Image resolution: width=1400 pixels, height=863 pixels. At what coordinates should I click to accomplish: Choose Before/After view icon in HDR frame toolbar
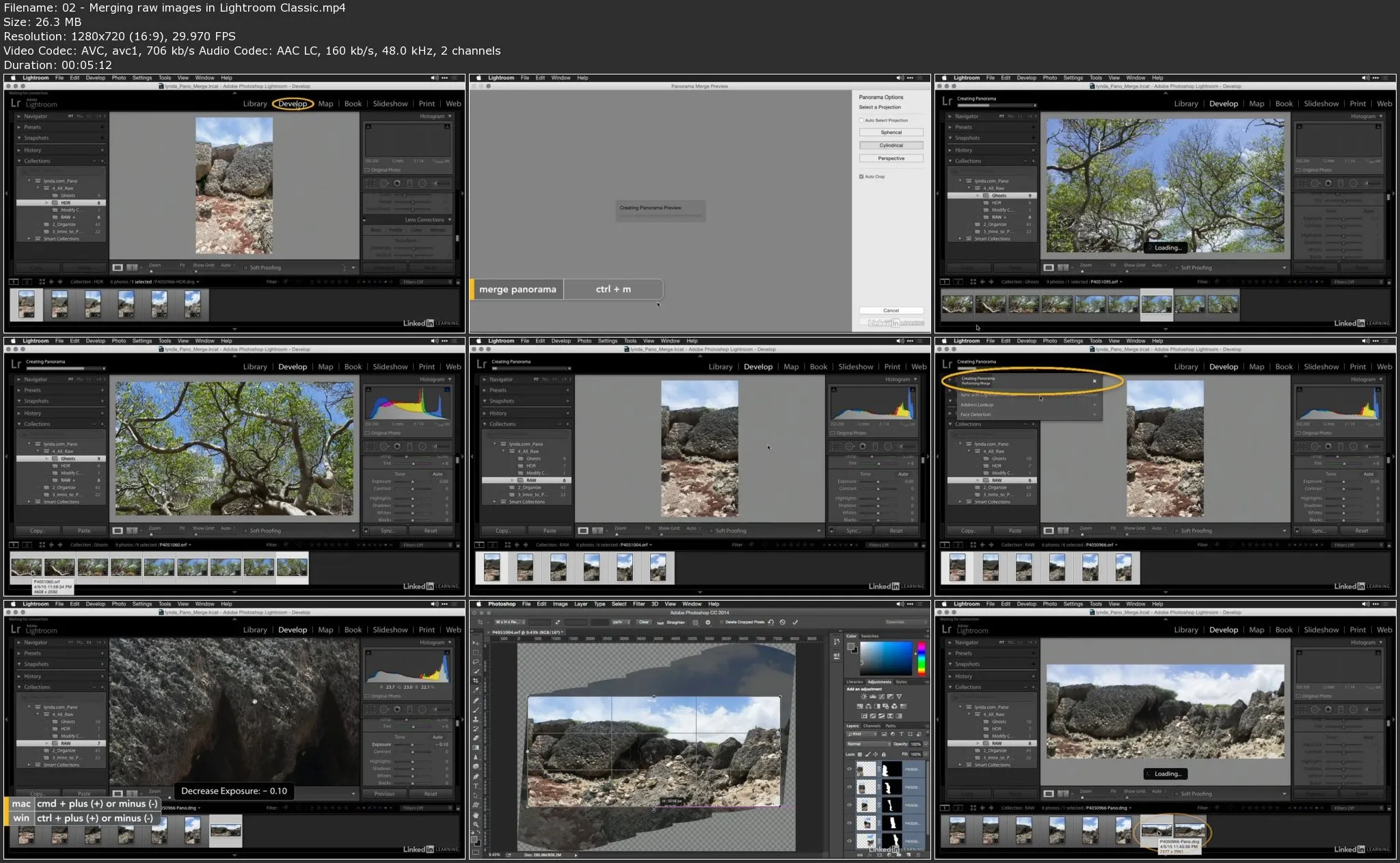[x=132, y=267]
